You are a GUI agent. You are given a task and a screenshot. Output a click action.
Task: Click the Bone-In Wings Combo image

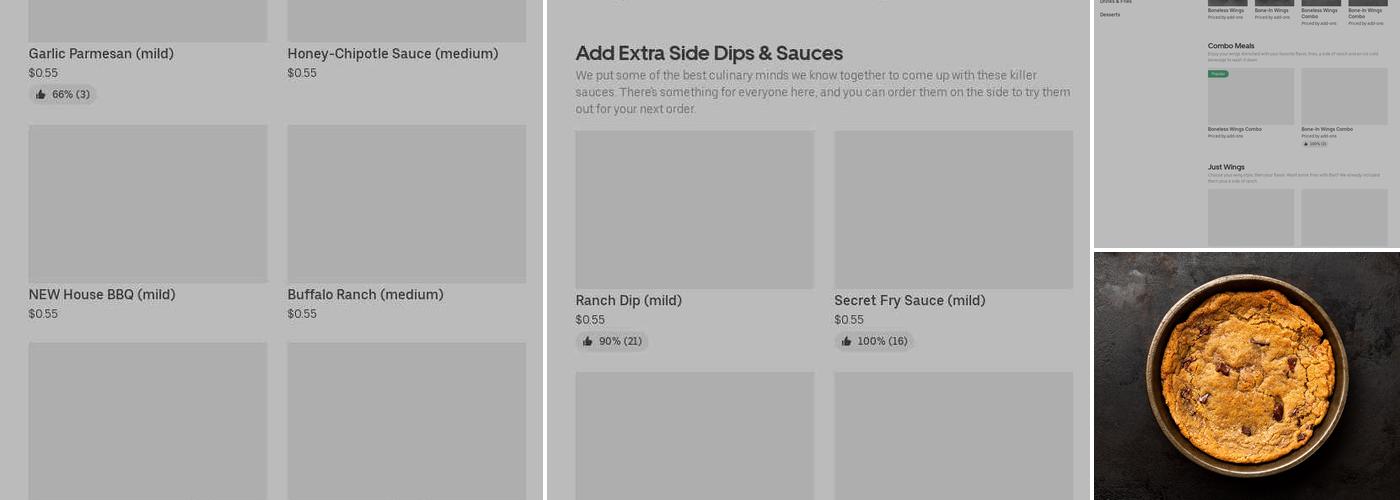[x=1344, y=96]
